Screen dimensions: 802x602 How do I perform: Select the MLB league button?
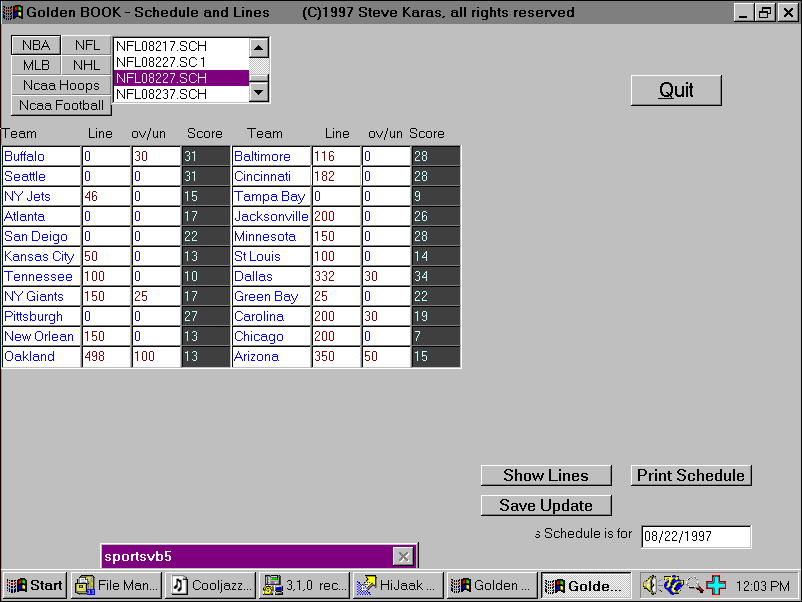point(36,65)
